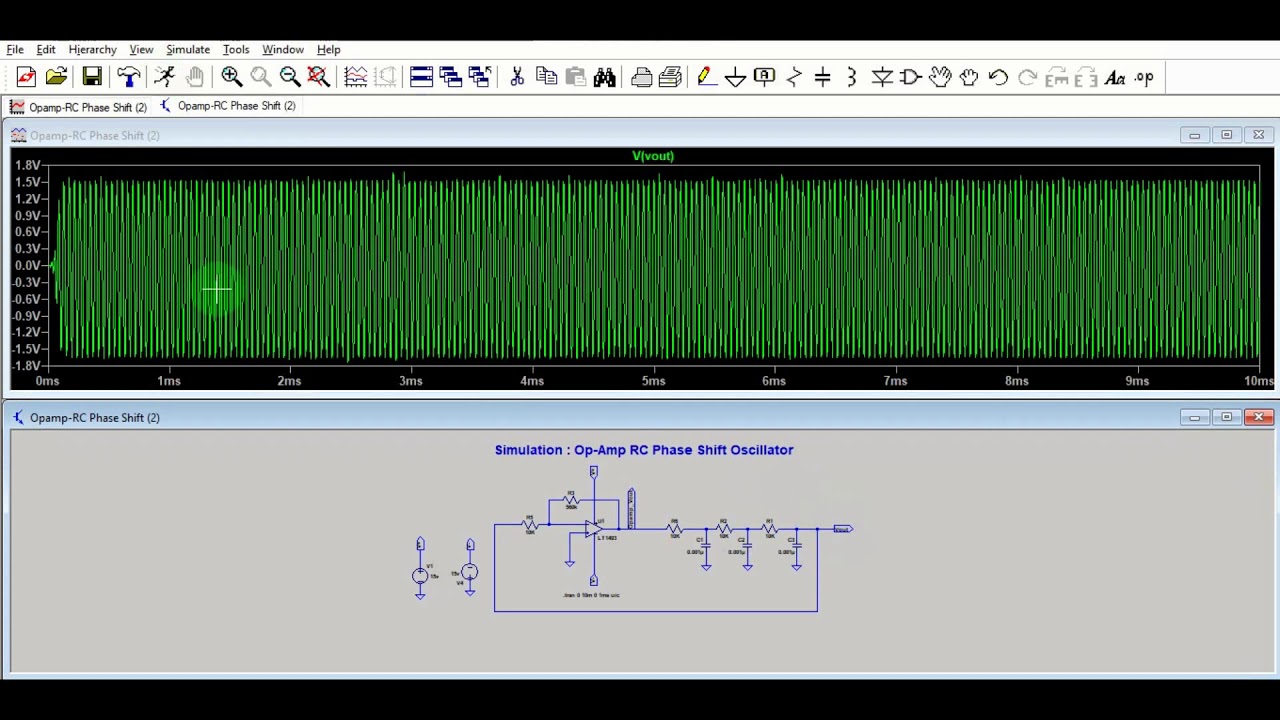Switch to the schematic Opamp-RC Phase Shift tab
1280x720 pixels.
[229, 106]
